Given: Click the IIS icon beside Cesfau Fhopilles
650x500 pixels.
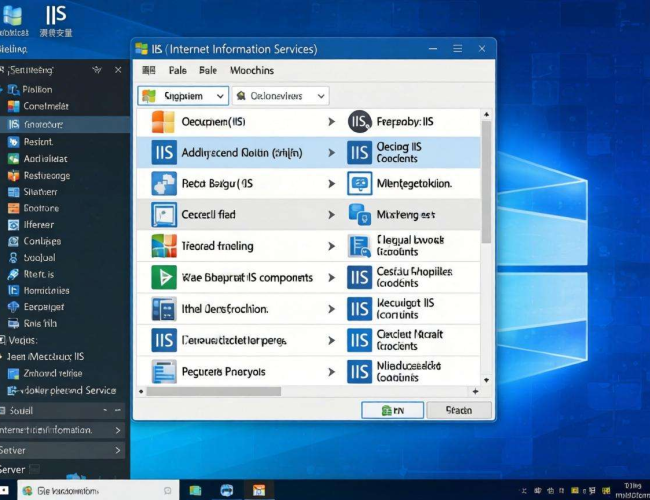Looking at the screenshot, I should tap(359, 277).
